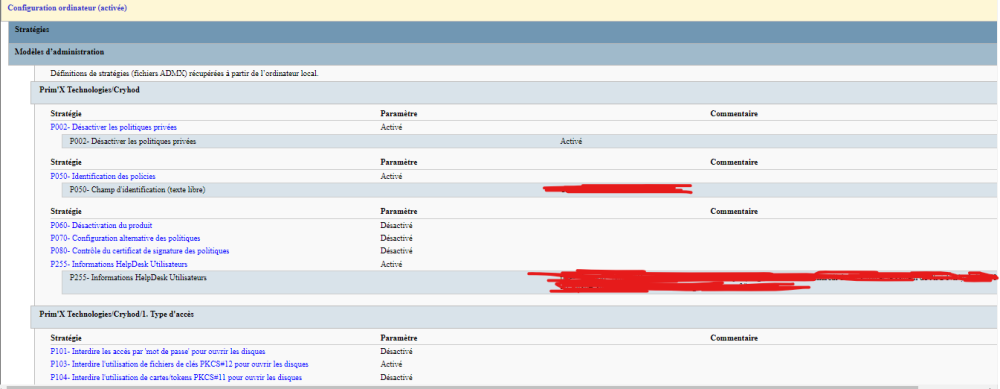
Task: Collapse Prim'X Technologies/Cryhod/1. Type d'accès section
Action: [x=513, y=316]
